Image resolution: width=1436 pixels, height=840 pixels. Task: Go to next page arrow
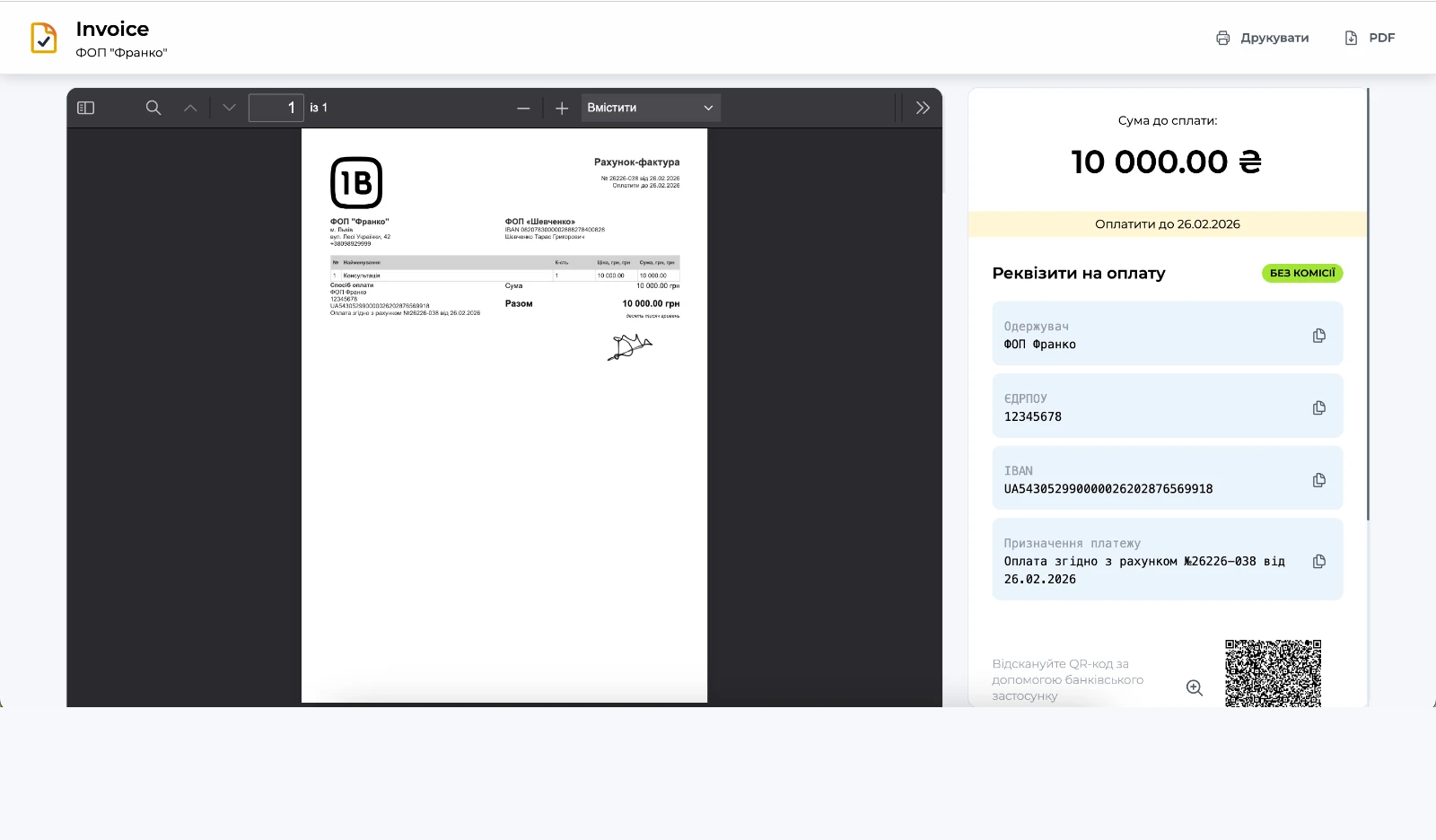(x=229, y=108)
